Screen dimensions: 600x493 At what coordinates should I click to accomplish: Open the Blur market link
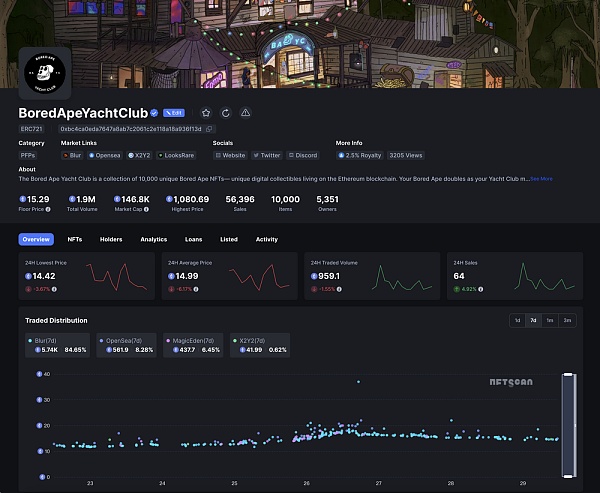click(73, 155)
